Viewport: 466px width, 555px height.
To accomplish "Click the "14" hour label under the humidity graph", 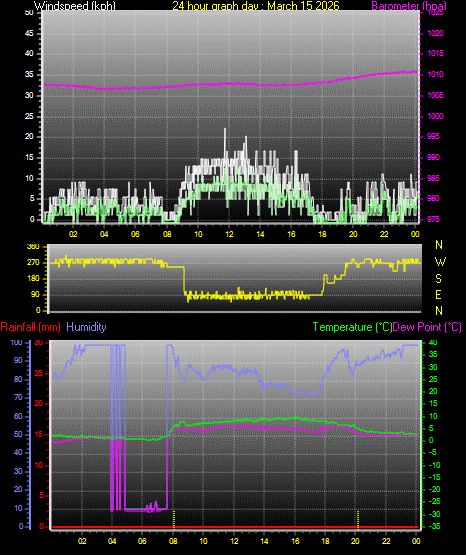I will (264, 541).
